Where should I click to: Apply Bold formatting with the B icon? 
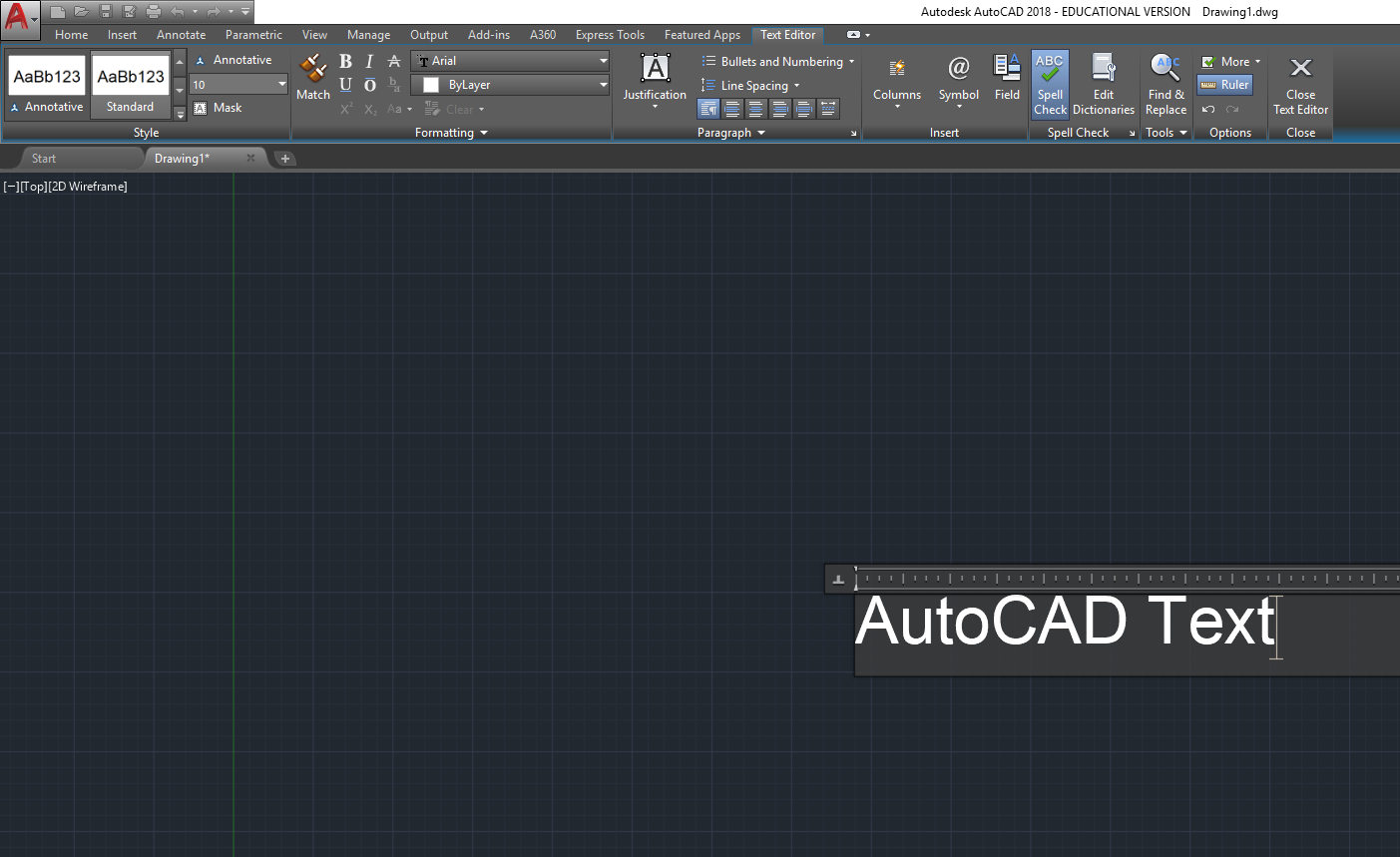tap(345, 61)
